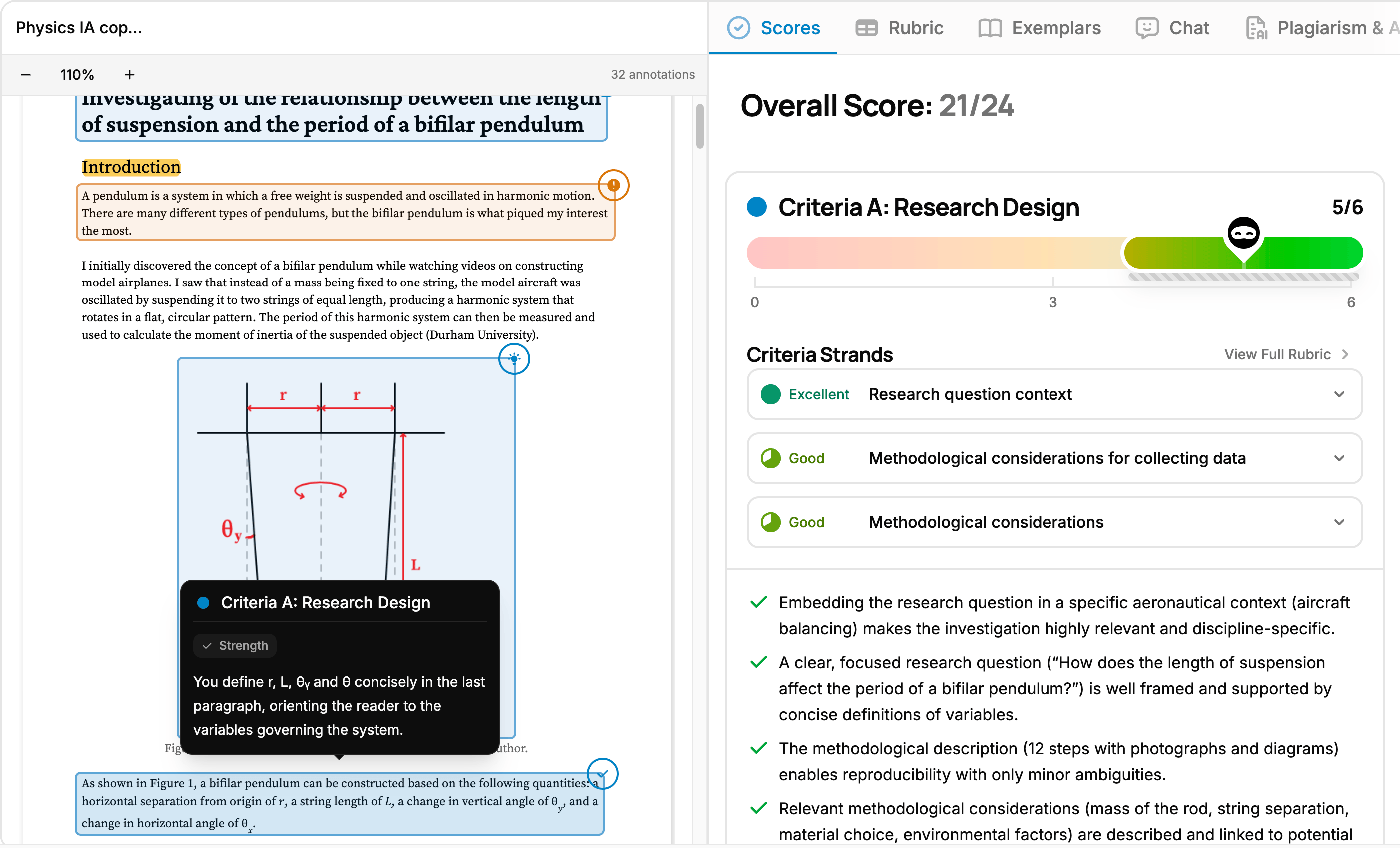1400x848 pixels.
Task: Click the blue checkmark annotation marker
Action: coord(603,774)
